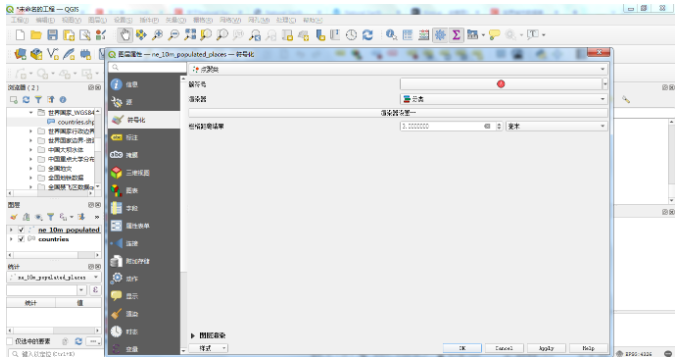Toggle the statistical summary sigma button
The height and width of the screenshot is (363, 680).
[456, 35]
